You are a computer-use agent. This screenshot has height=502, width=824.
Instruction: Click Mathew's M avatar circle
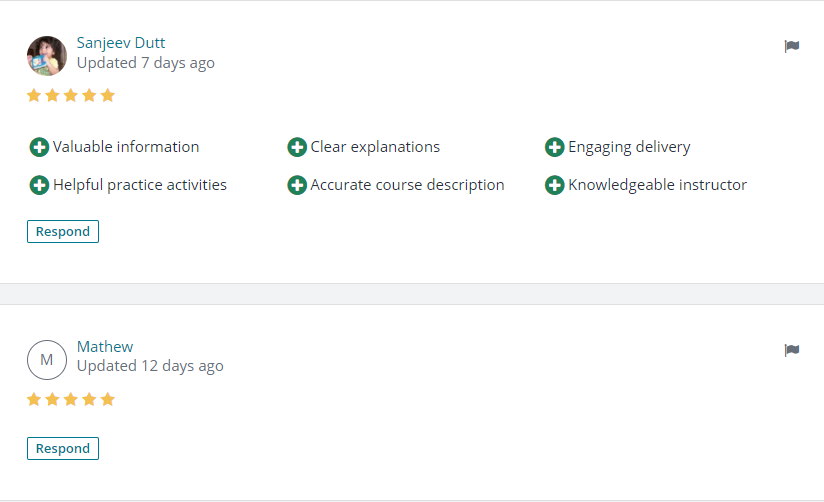47,360
